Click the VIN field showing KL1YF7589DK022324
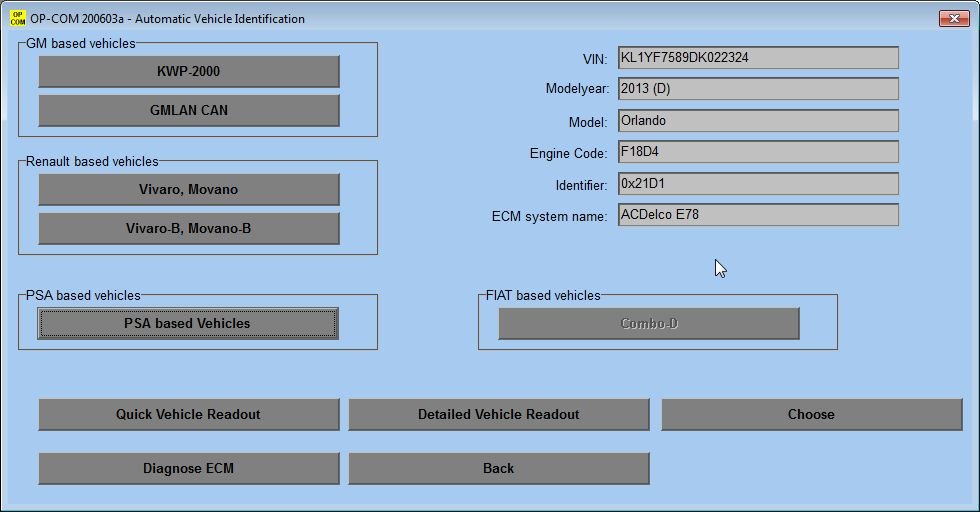The width and height of the screenshot is (980, 512). (758, 58)
